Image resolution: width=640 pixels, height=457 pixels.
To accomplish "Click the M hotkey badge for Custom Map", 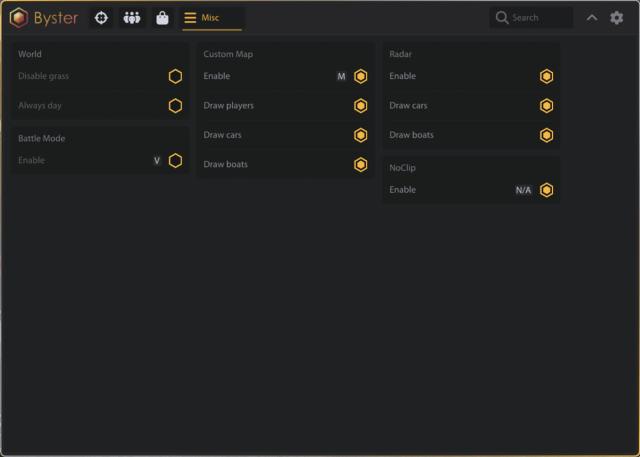I will [x=341, y=76].
